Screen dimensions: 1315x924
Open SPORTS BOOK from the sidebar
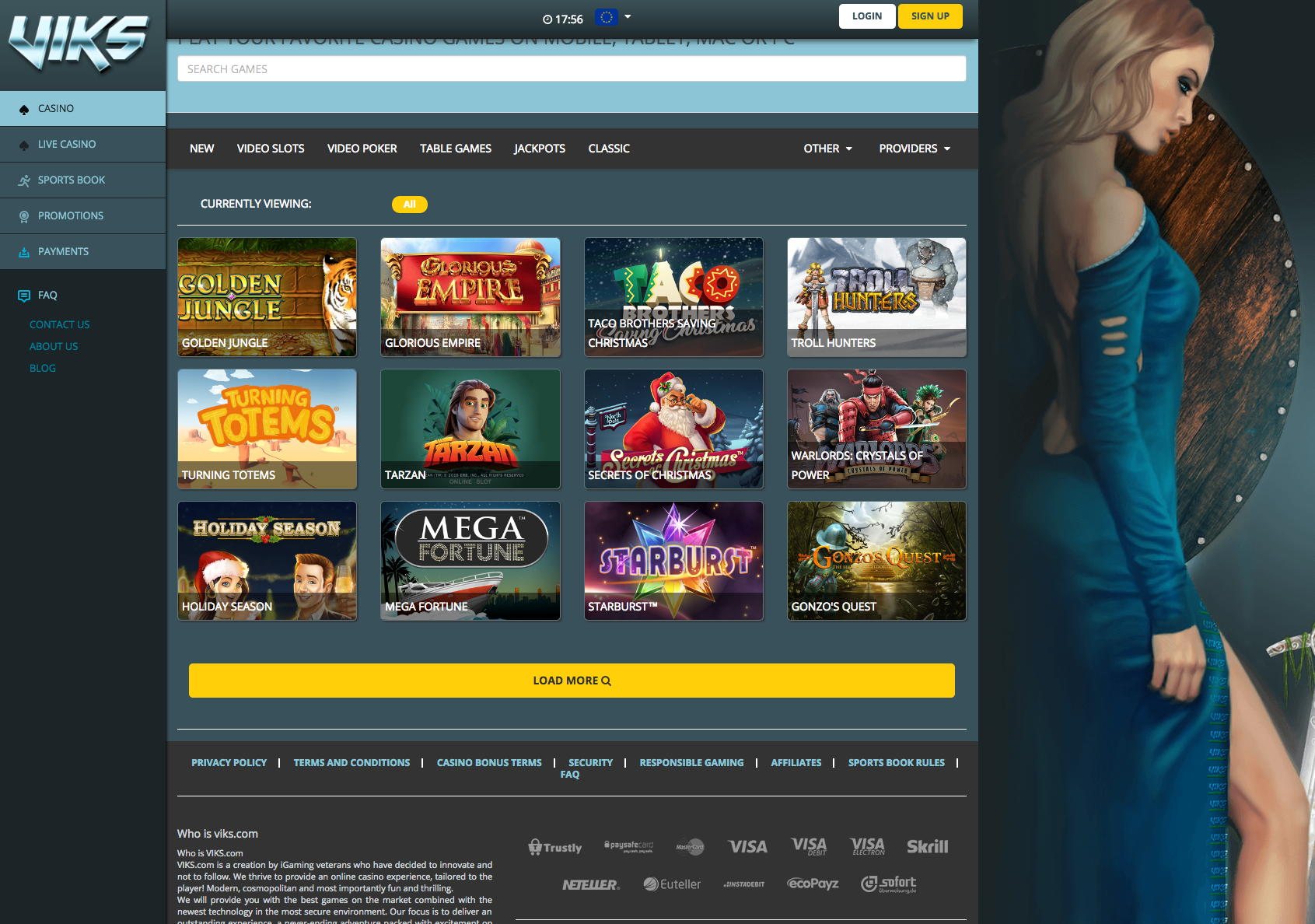coord(82,180)
